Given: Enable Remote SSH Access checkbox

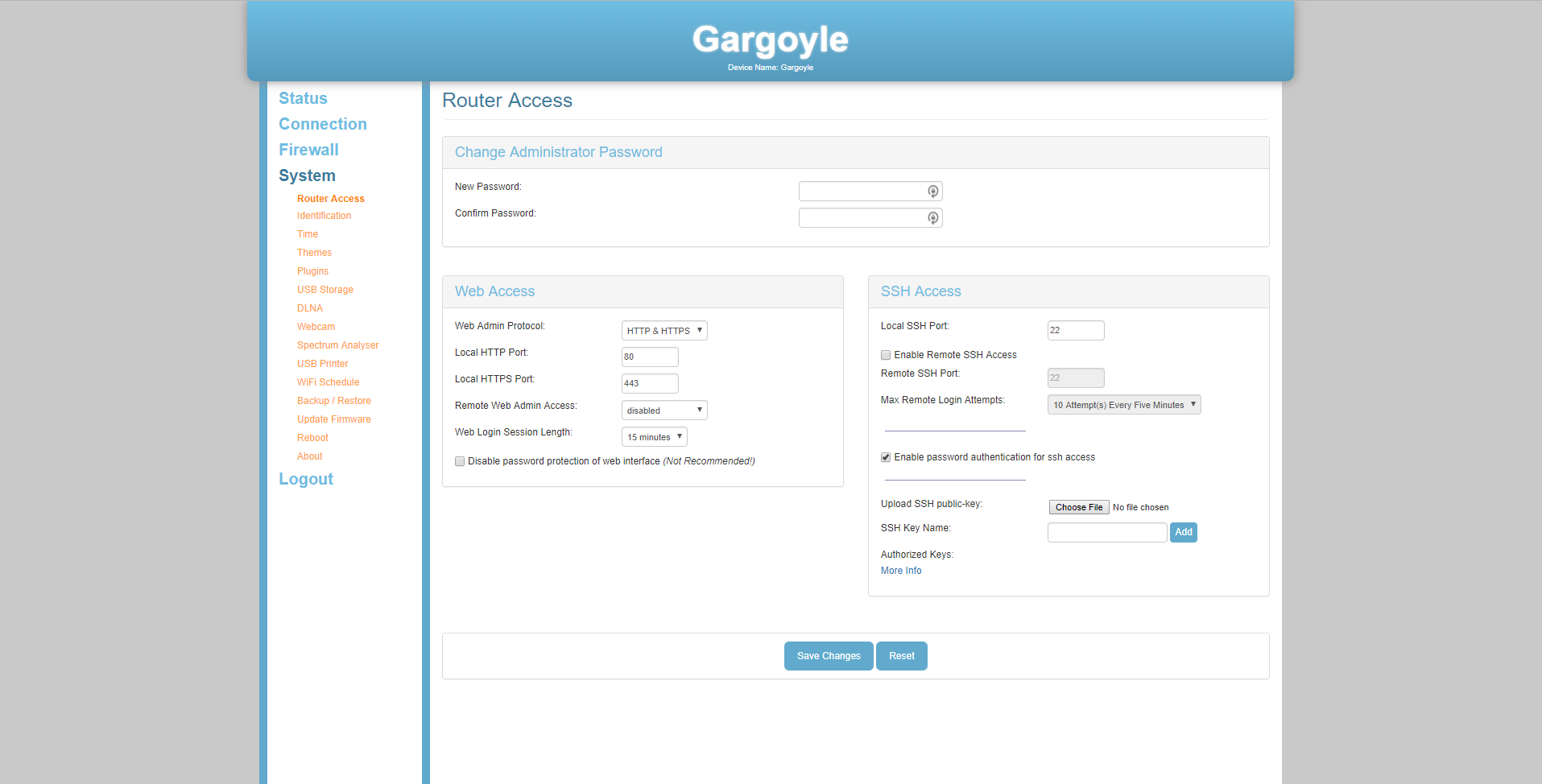Looking at the screenshot, I should click(886, 355).
